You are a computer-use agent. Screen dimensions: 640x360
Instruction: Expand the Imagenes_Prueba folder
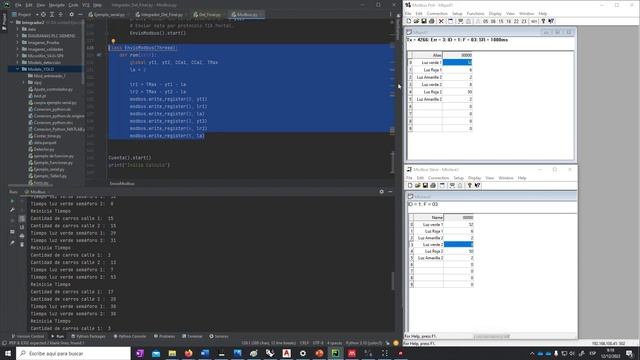[18, 42]
